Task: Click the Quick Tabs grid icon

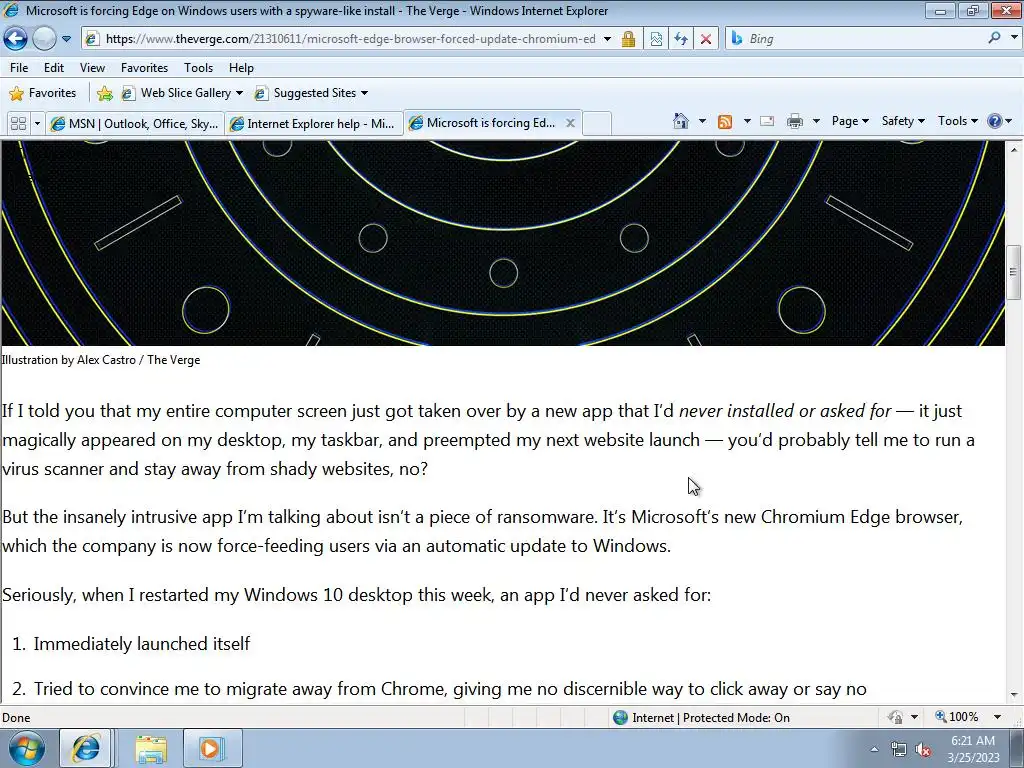Action: (x=18, y=123)
